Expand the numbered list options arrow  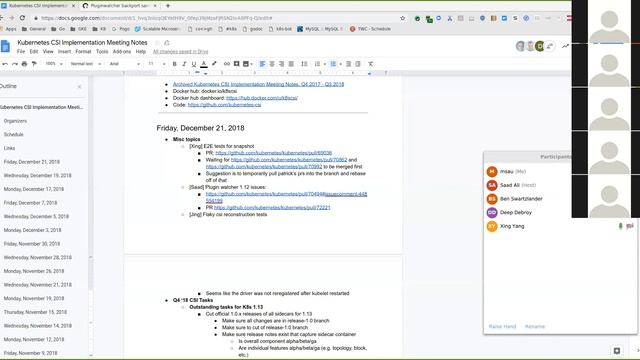tap(325, 64)
